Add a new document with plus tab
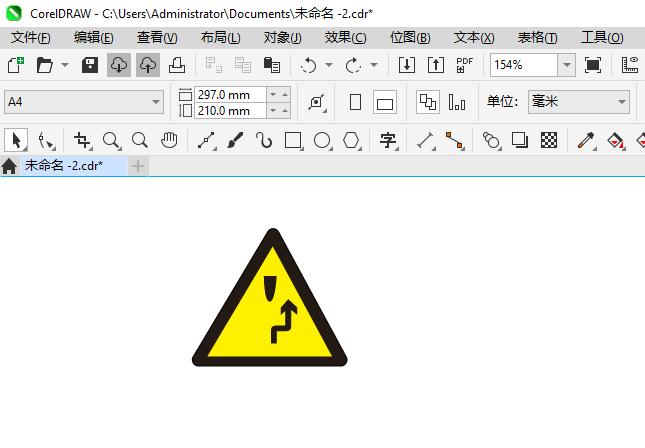Image resolution: width=645 pixels, height=448 pixels. point(138,166)
